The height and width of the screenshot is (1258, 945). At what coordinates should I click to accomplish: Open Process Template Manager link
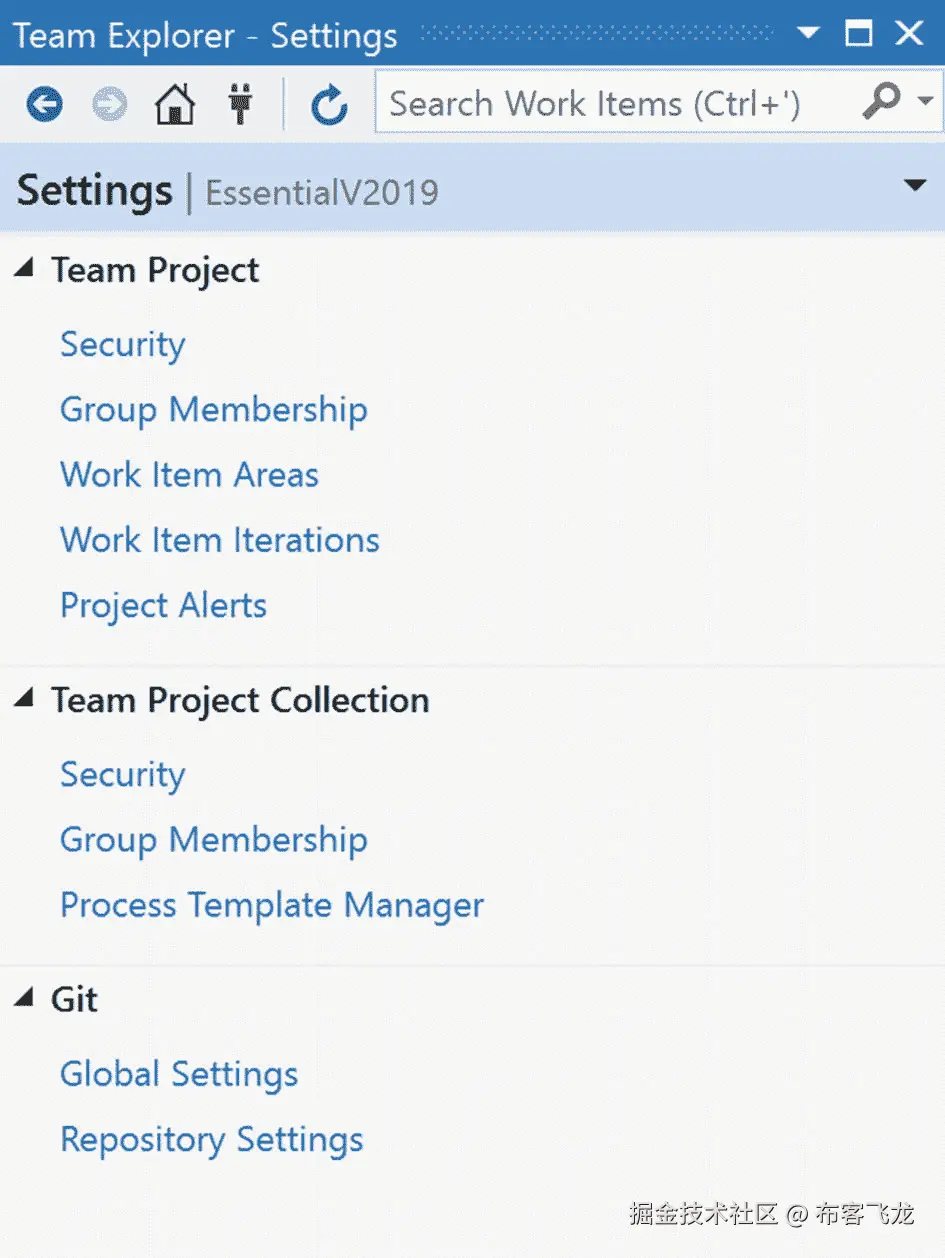click(272, 905)
